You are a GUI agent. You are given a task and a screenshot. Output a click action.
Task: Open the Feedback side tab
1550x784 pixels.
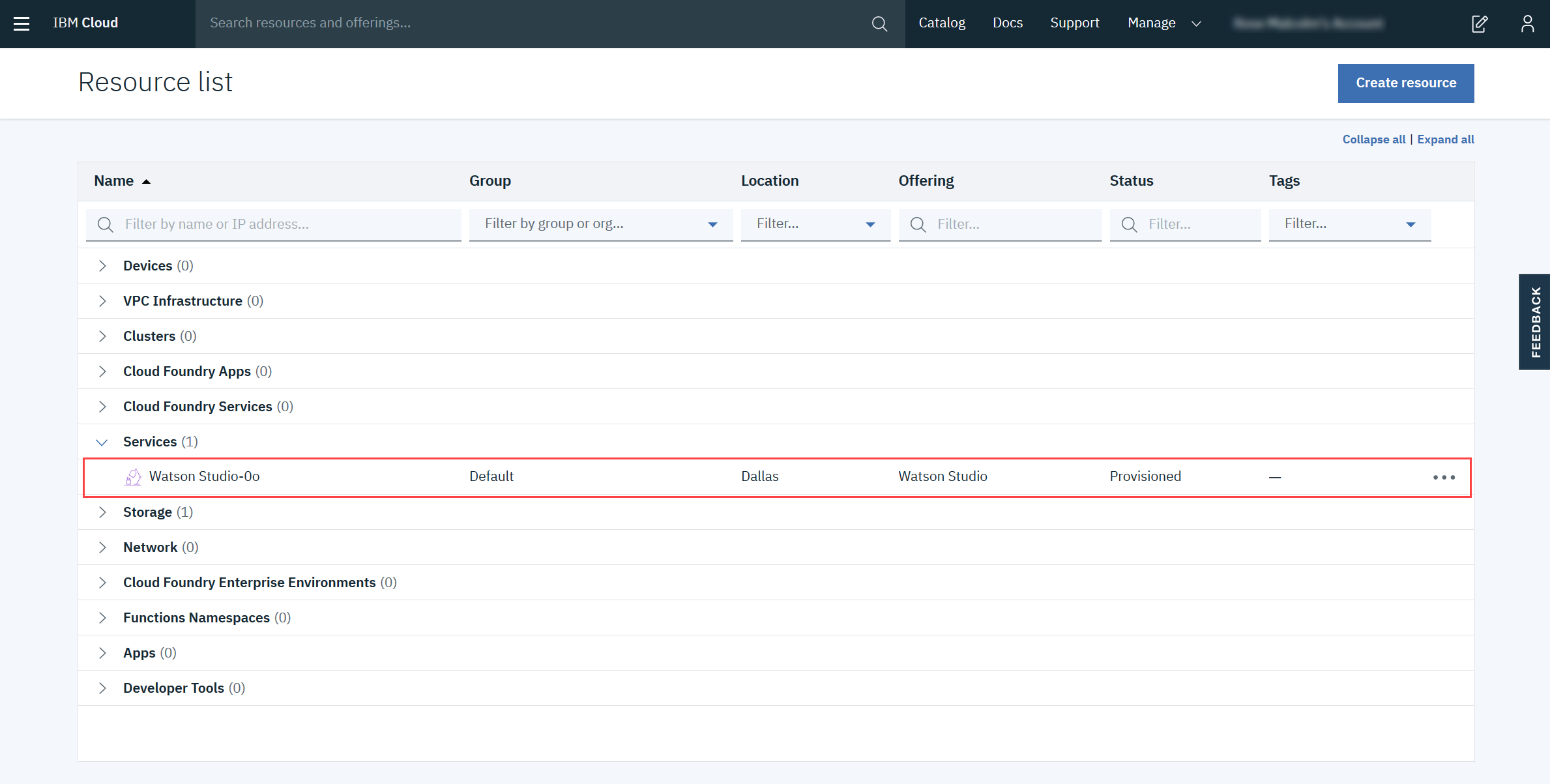[x=1535, y=322]
